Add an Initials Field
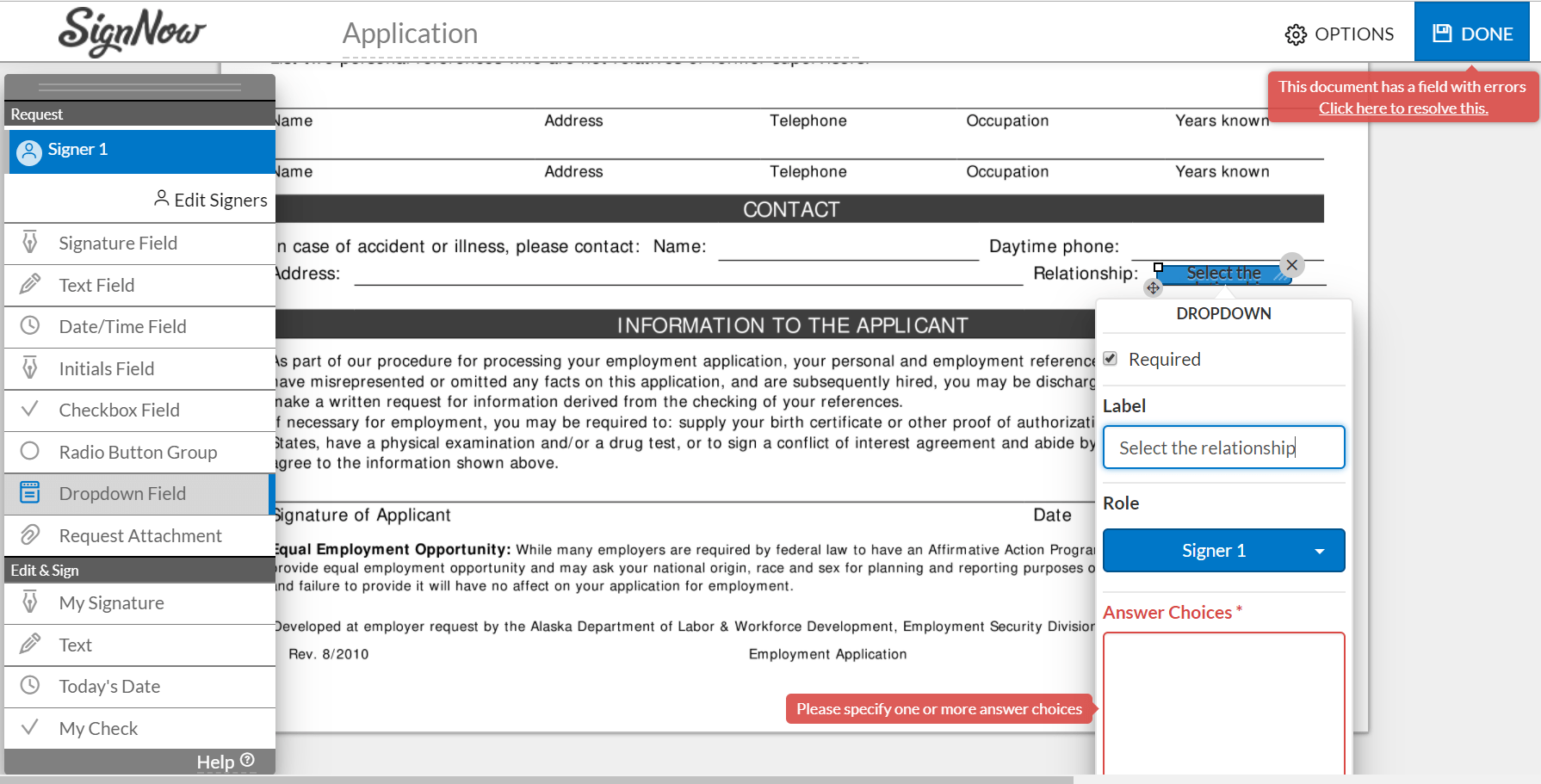1541x784 pixels. point(139,368)
